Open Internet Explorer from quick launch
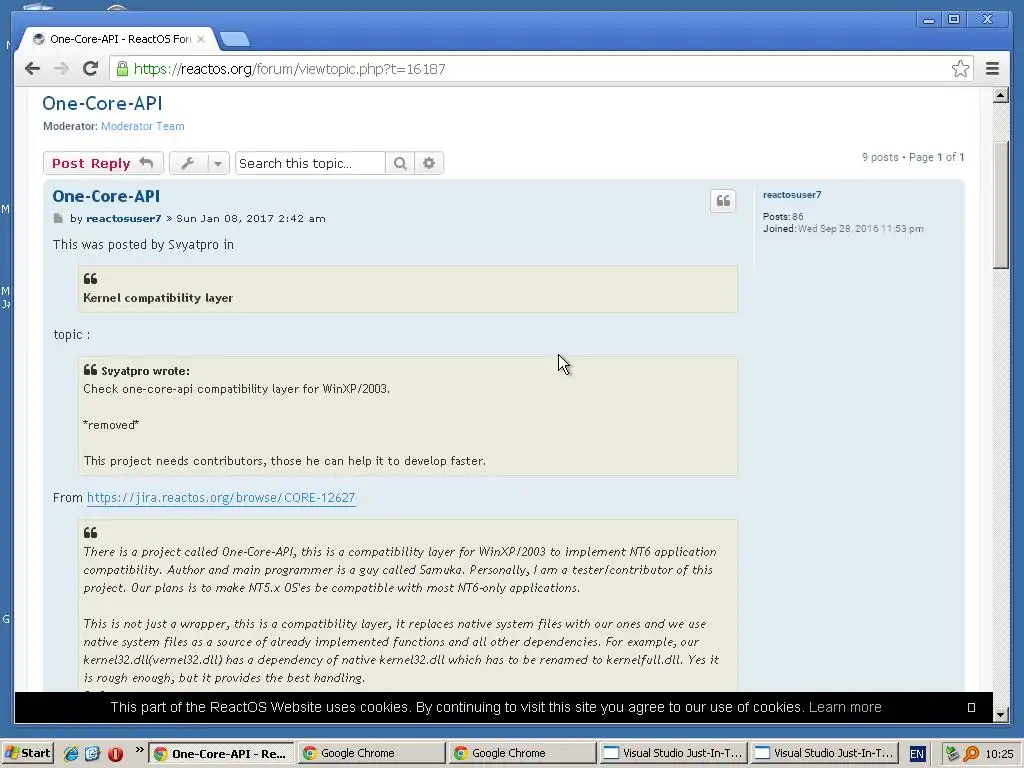This screenshot has width=1024, height=768. [71, 754]
